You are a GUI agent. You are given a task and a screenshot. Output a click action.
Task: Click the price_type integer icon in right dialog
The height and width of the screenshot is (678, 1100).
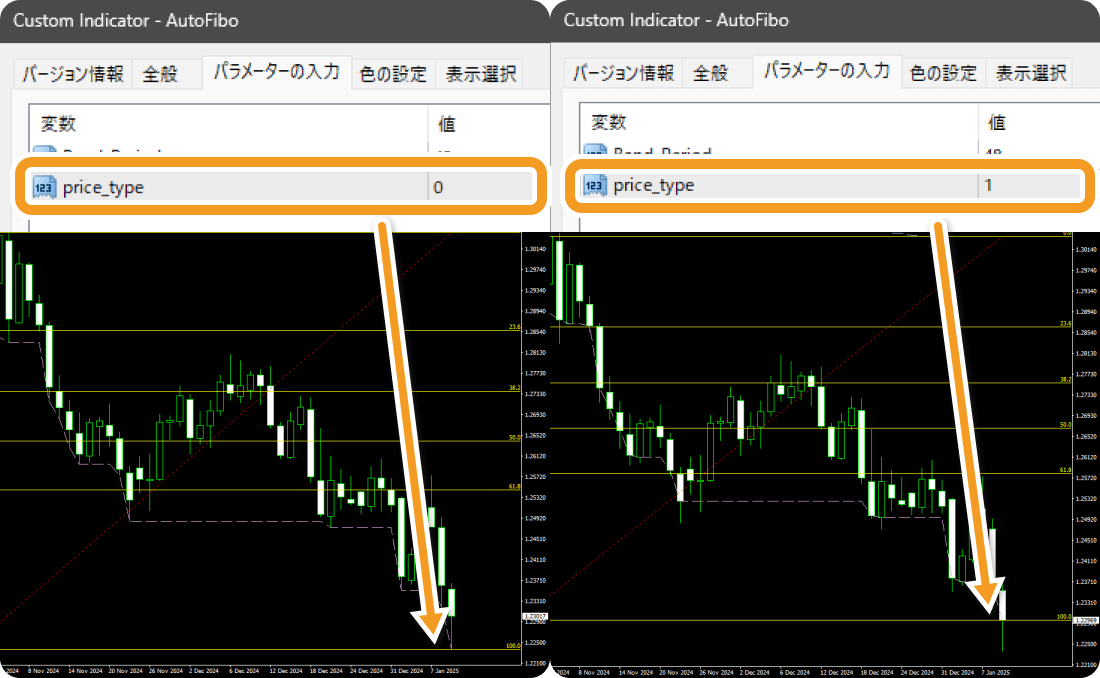point(595,185)
